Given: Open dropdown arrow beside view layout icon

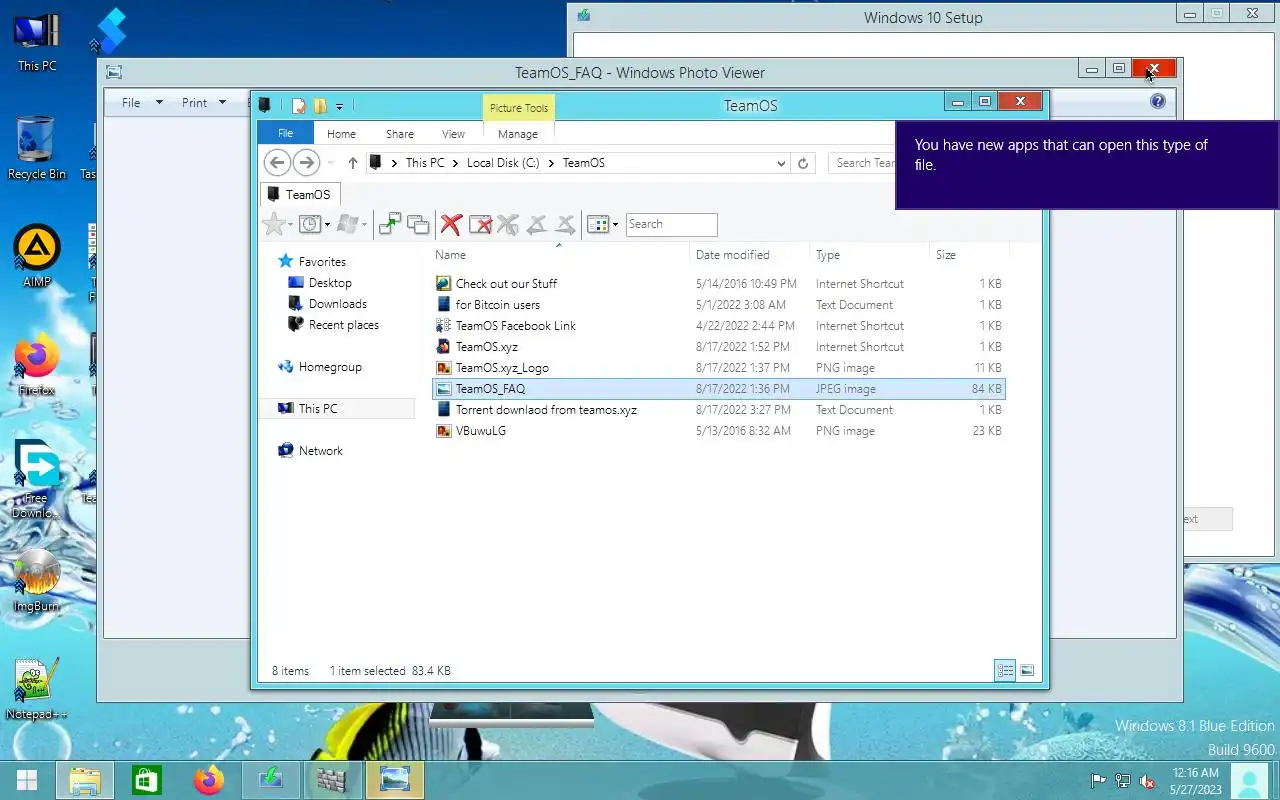Looking at the screenshot, I should [615, 225].
